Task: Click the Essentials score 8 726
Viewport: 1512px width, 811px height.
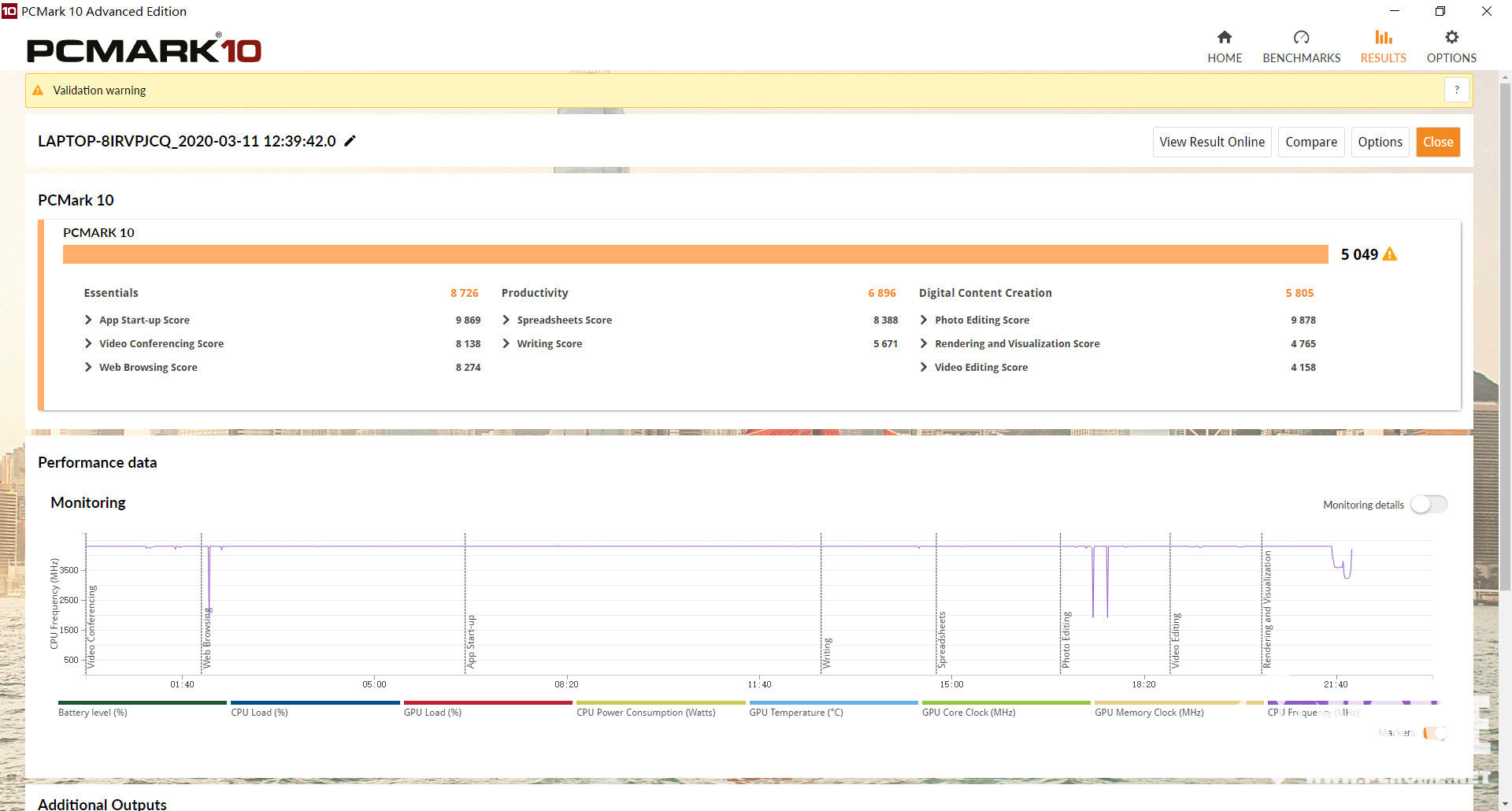Action: point(465,293)
